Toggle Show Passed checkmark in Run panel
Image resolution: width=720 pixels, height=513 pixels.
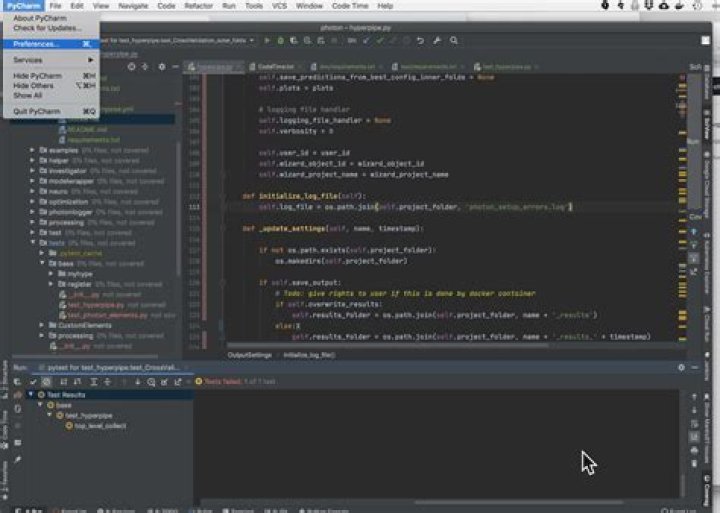33,382
